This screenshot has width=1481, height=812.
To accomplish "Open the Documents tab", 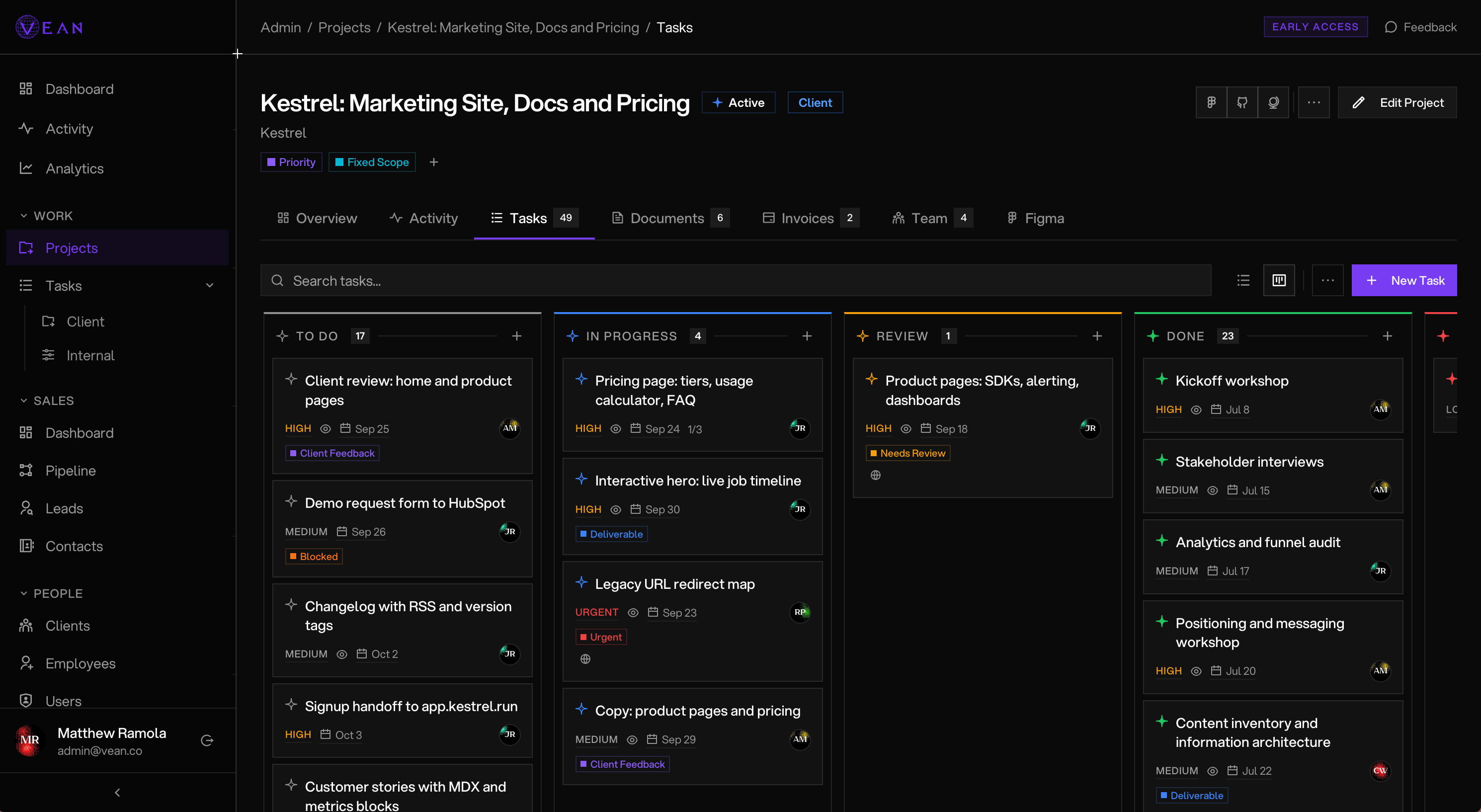I will point(670,218).
